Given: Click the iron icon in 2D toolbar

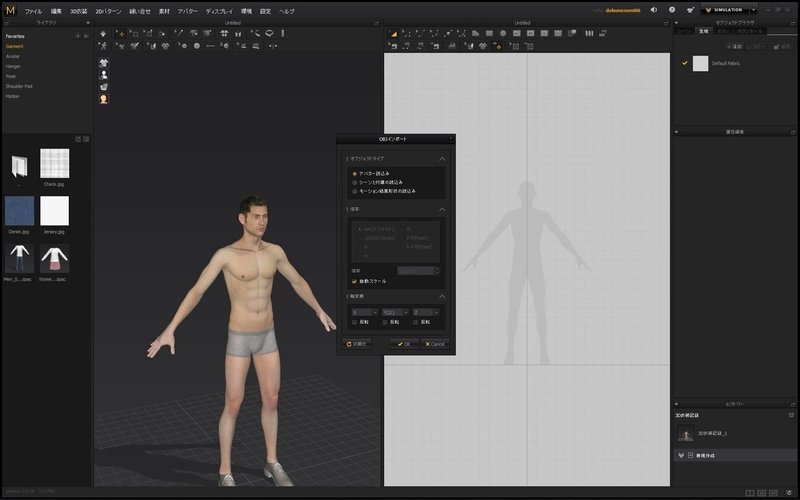Looking at the screenshot, I should coord(452,46).
